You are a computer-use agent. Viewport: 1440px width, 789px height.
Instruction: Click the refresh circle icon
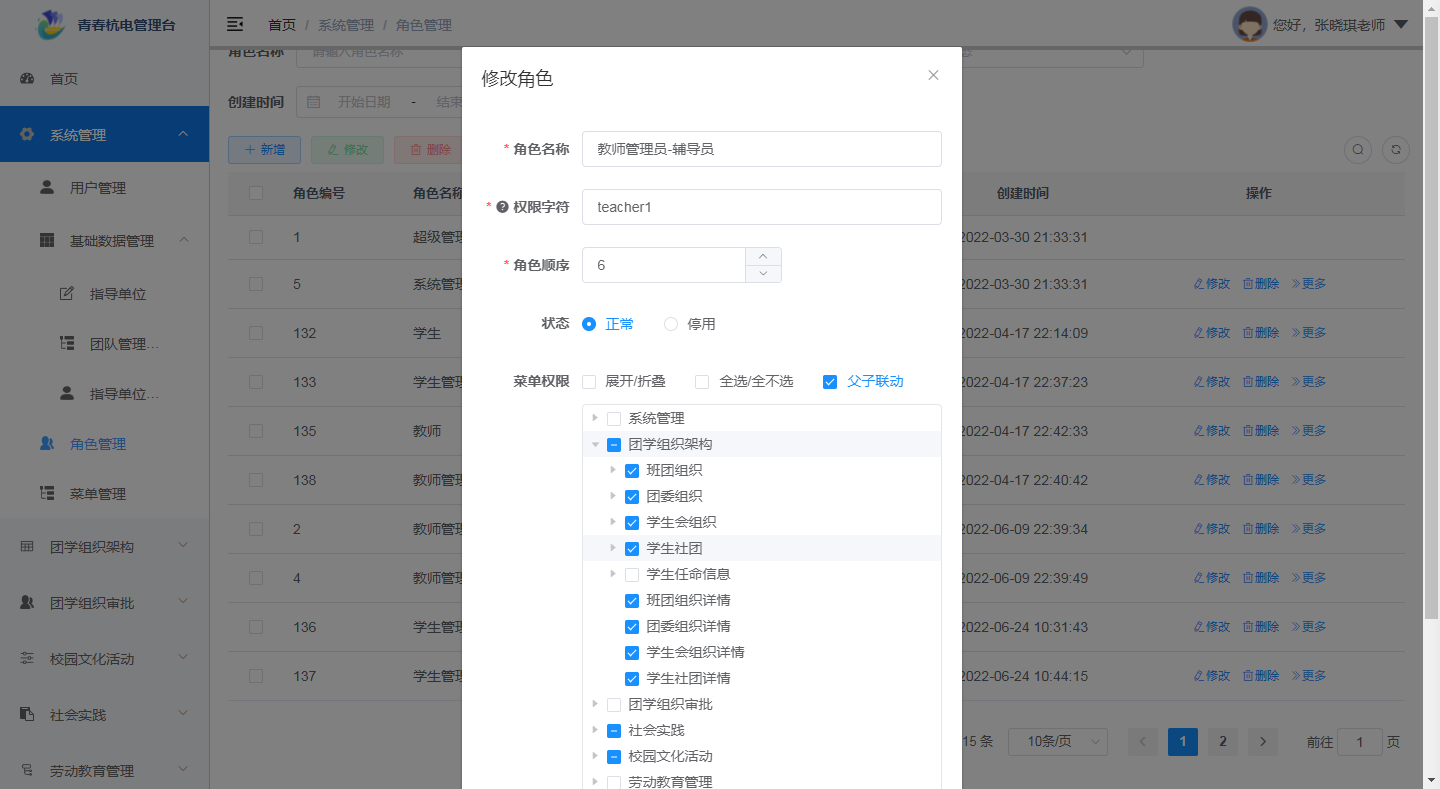click(x=1396, y=150)
